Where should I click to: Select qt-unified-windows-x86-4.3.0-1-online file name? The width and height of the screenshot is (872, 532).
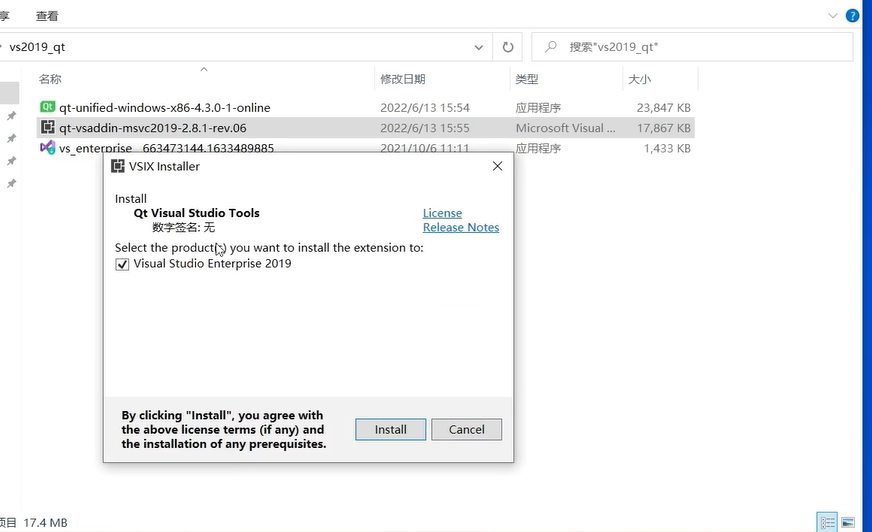point(165,107)
